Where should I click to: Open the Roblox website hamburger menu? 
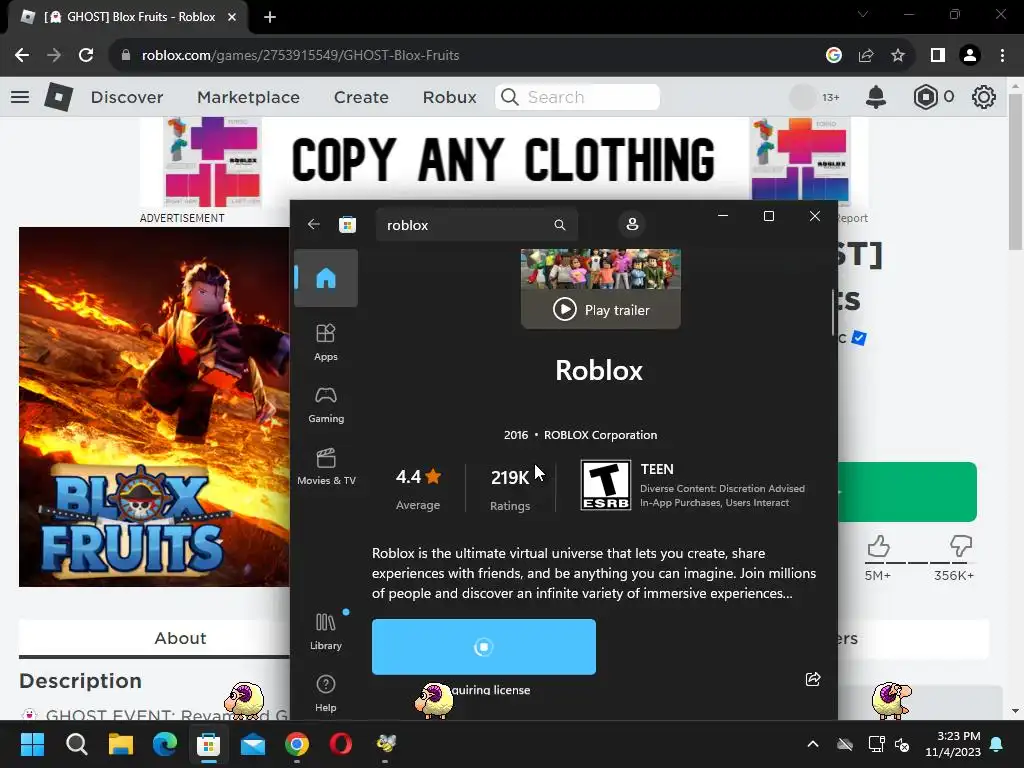pos(20,97)
